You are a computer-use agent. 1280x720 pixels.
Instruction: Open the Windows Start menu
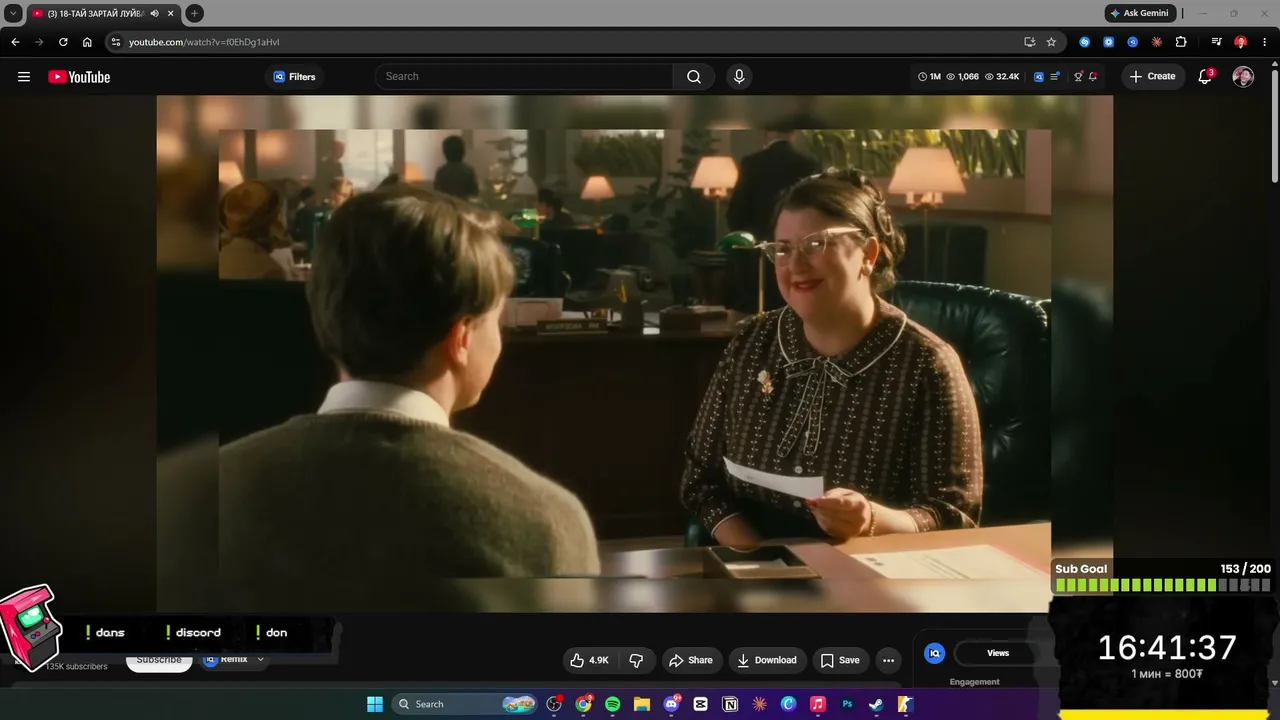(375, 704)
